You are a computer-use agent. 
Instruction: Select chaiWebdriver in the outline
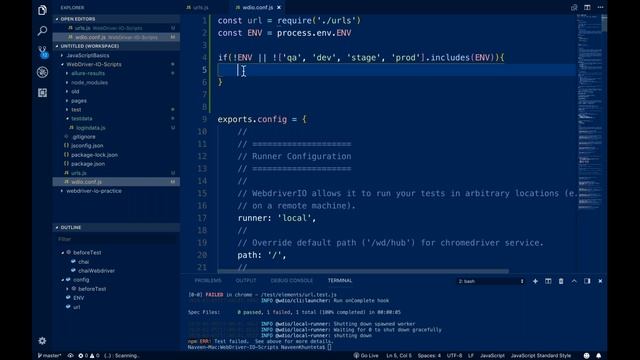96,271
